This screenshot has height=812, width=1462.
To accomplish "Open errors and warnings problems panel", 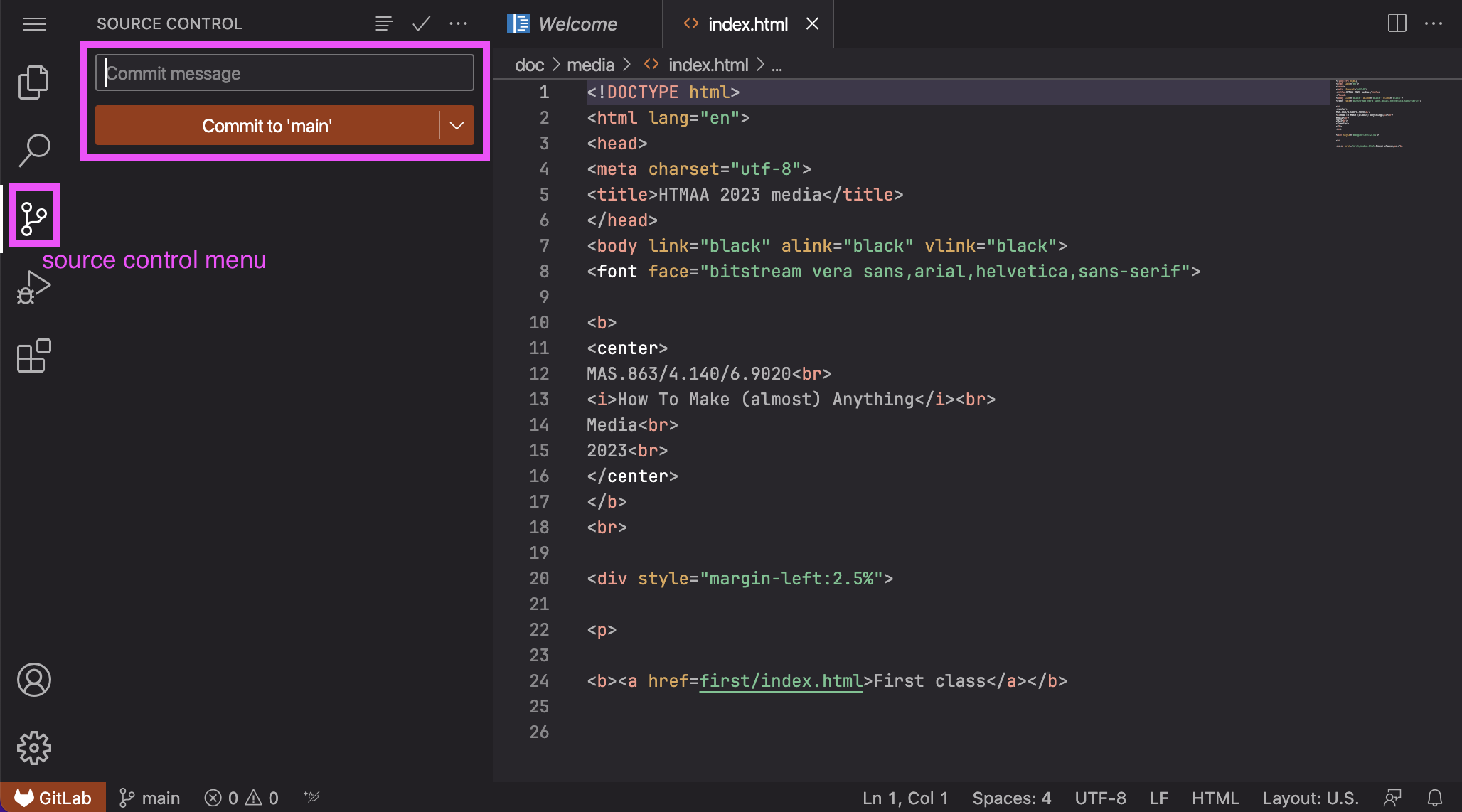I will pyautogui.click(x=242, y=798).
